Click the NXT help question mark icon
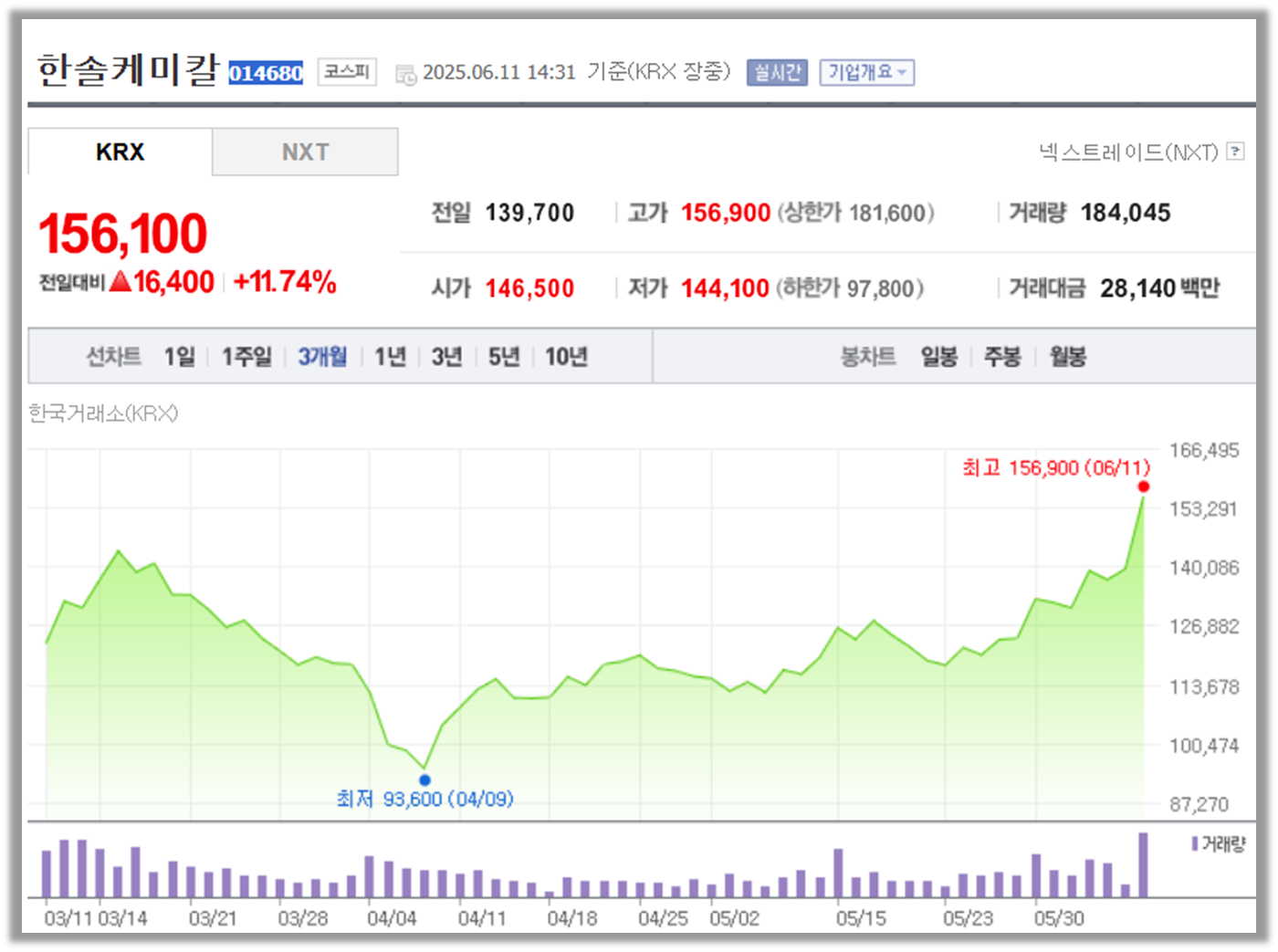This screenshot has height=952, width=1278. (1235, 152)
